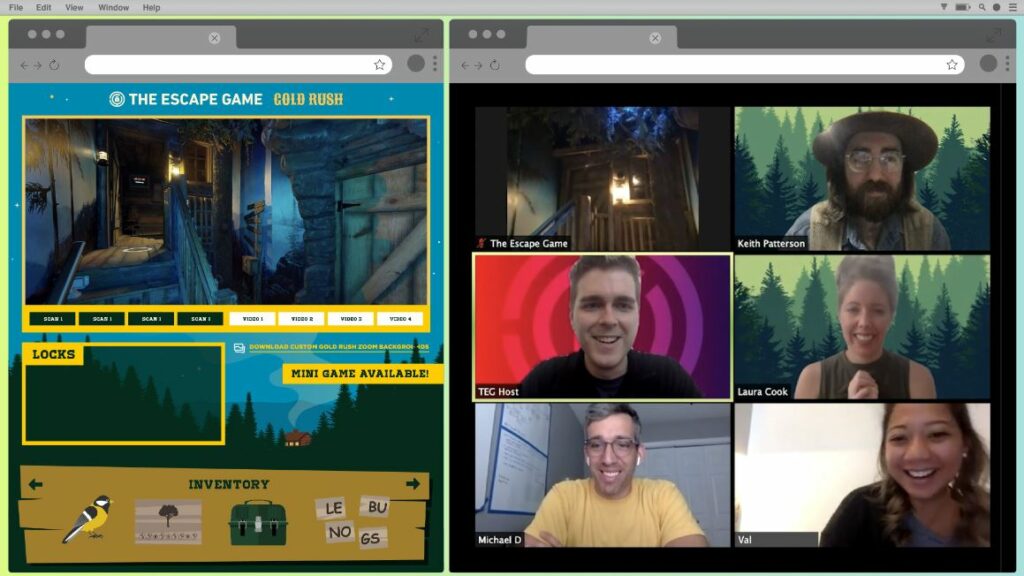Bookmark the video call page with the star

(x=952, y=64)
